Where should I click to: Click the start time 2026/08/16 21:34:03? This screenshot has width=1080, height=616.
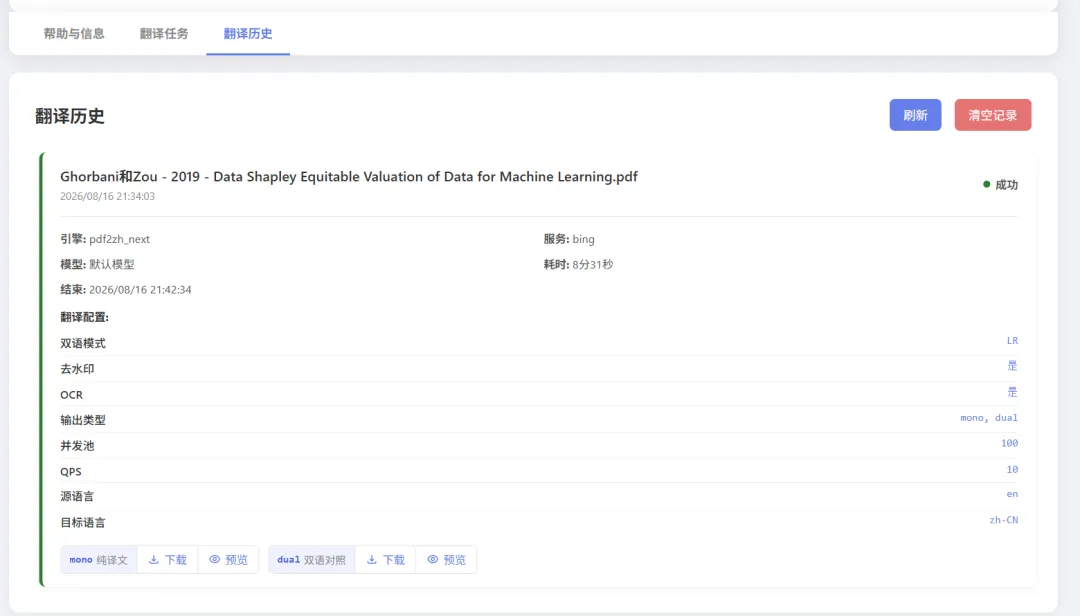click(107, 196)
